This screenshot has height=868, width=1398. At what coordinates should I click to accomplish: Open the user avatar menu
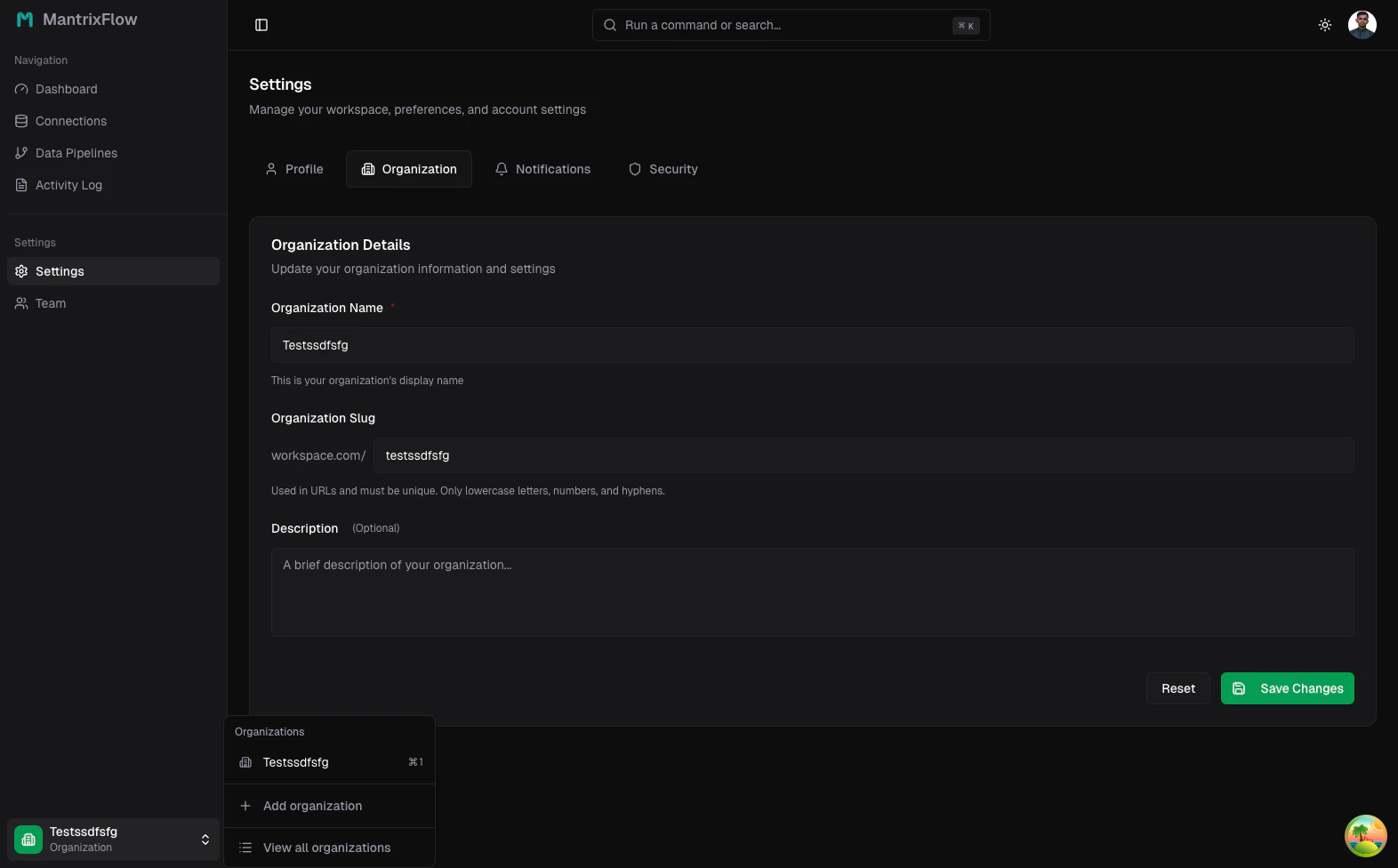[1362, 25]
